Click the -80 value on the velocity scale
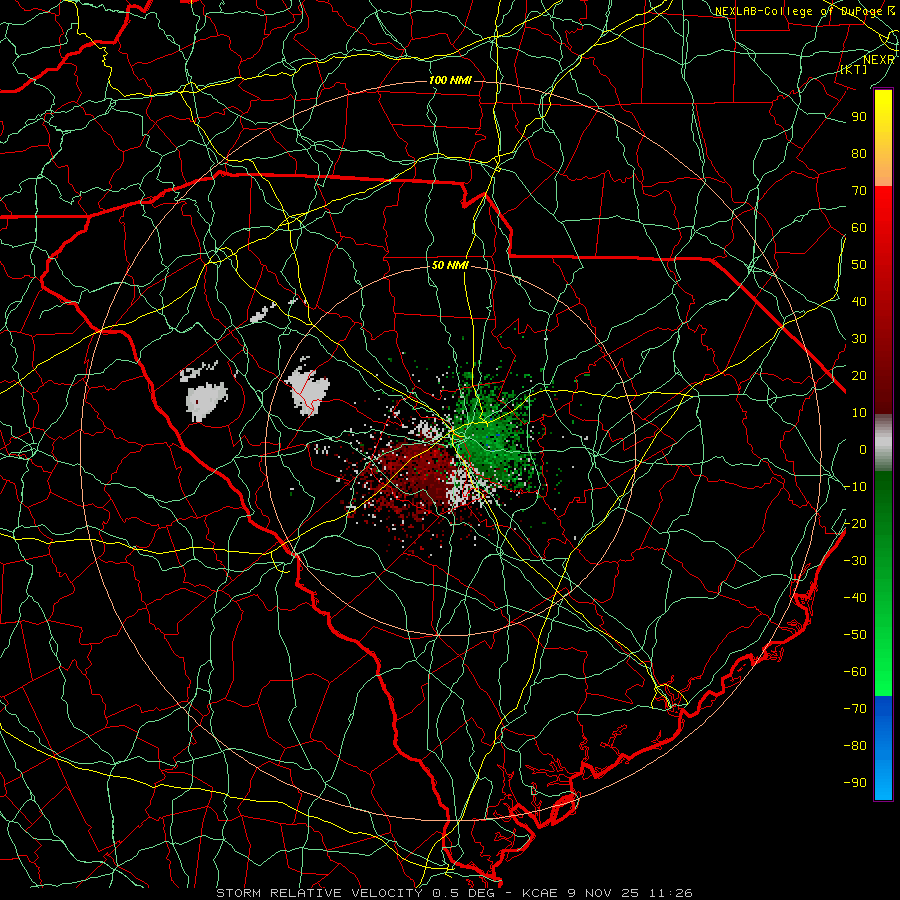Viewport: 900px width, 900px height. [855, 746]
